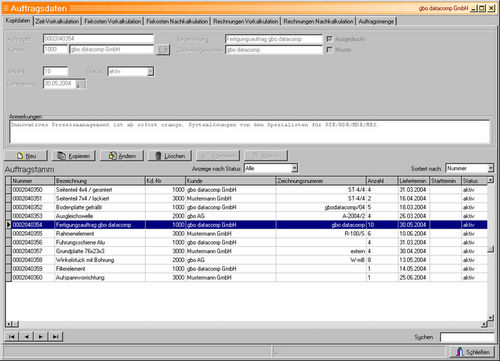Click the vertical scrollbar of the order table
The image size is (500, 361).
(x=490, y=249)
